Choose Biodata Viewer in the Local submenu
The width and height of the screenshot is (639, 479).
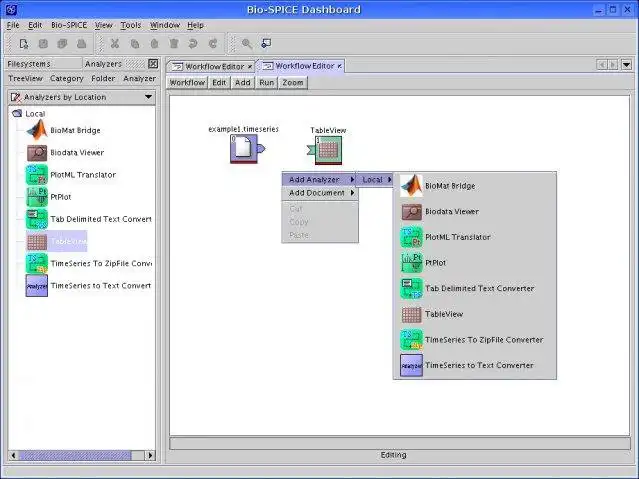pos(475,212)
